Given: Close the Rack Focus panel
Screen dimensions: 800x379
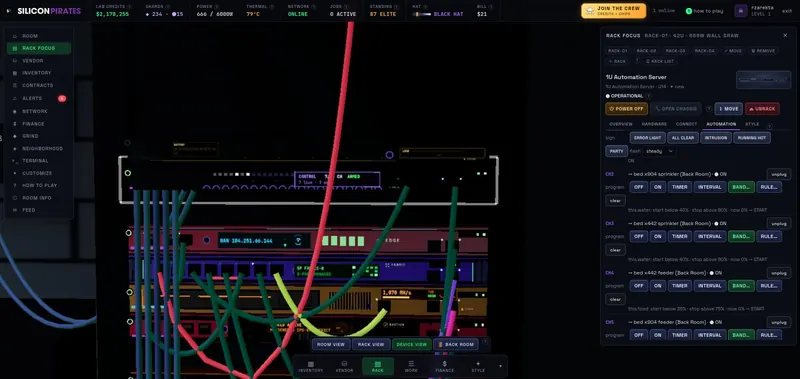Looking at the screenshot, I should pos(785,35).
